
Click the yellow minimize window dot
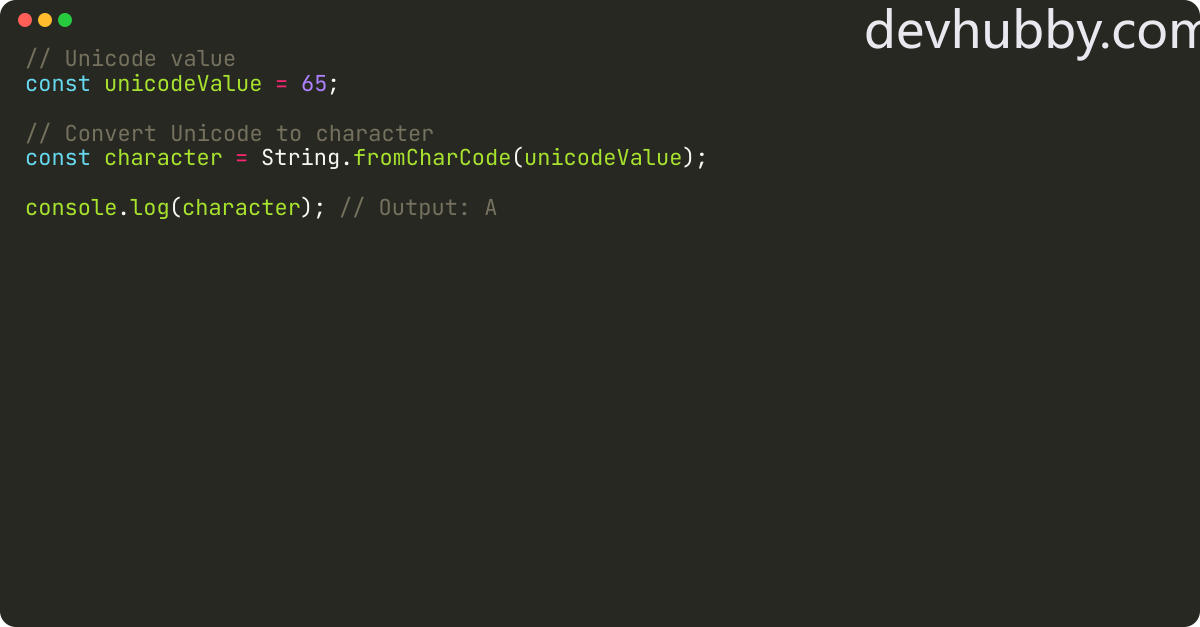(x=45, y=20)
